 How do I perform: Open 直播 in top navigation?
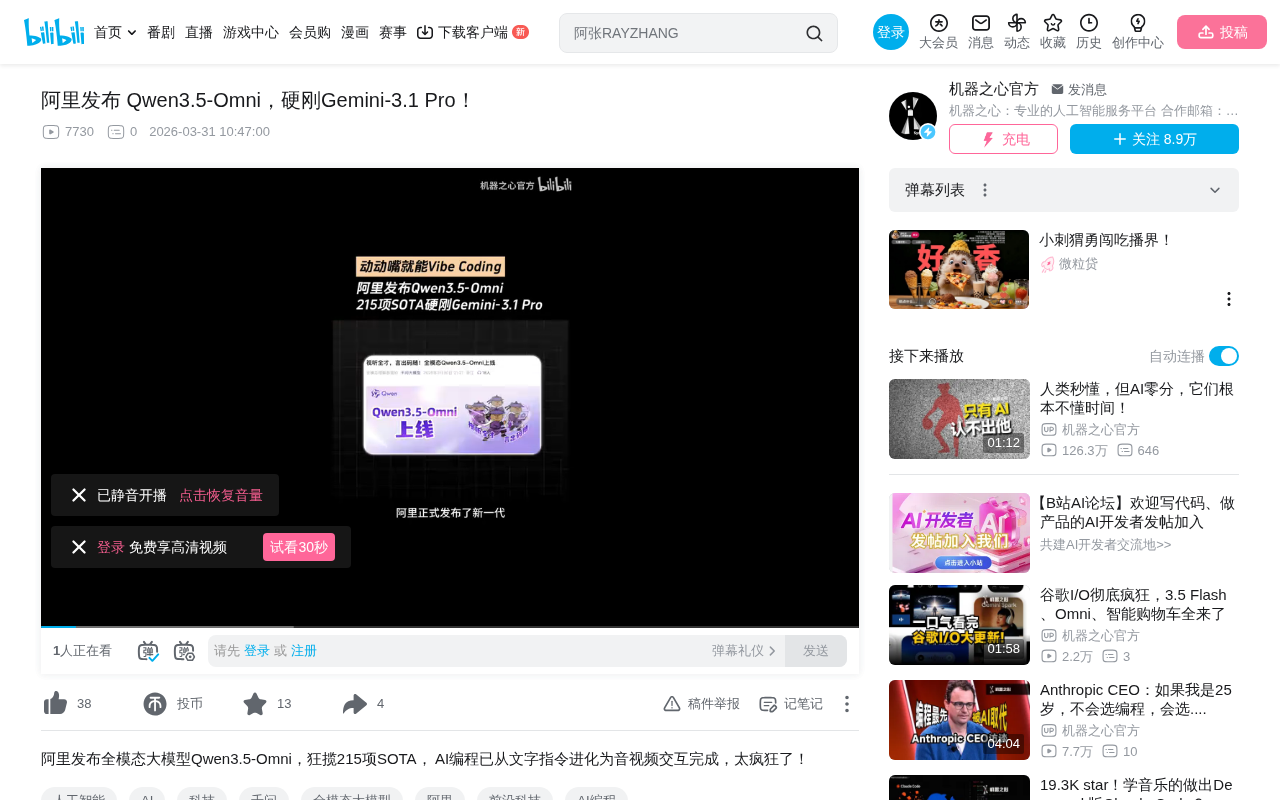tap(199, 32)
